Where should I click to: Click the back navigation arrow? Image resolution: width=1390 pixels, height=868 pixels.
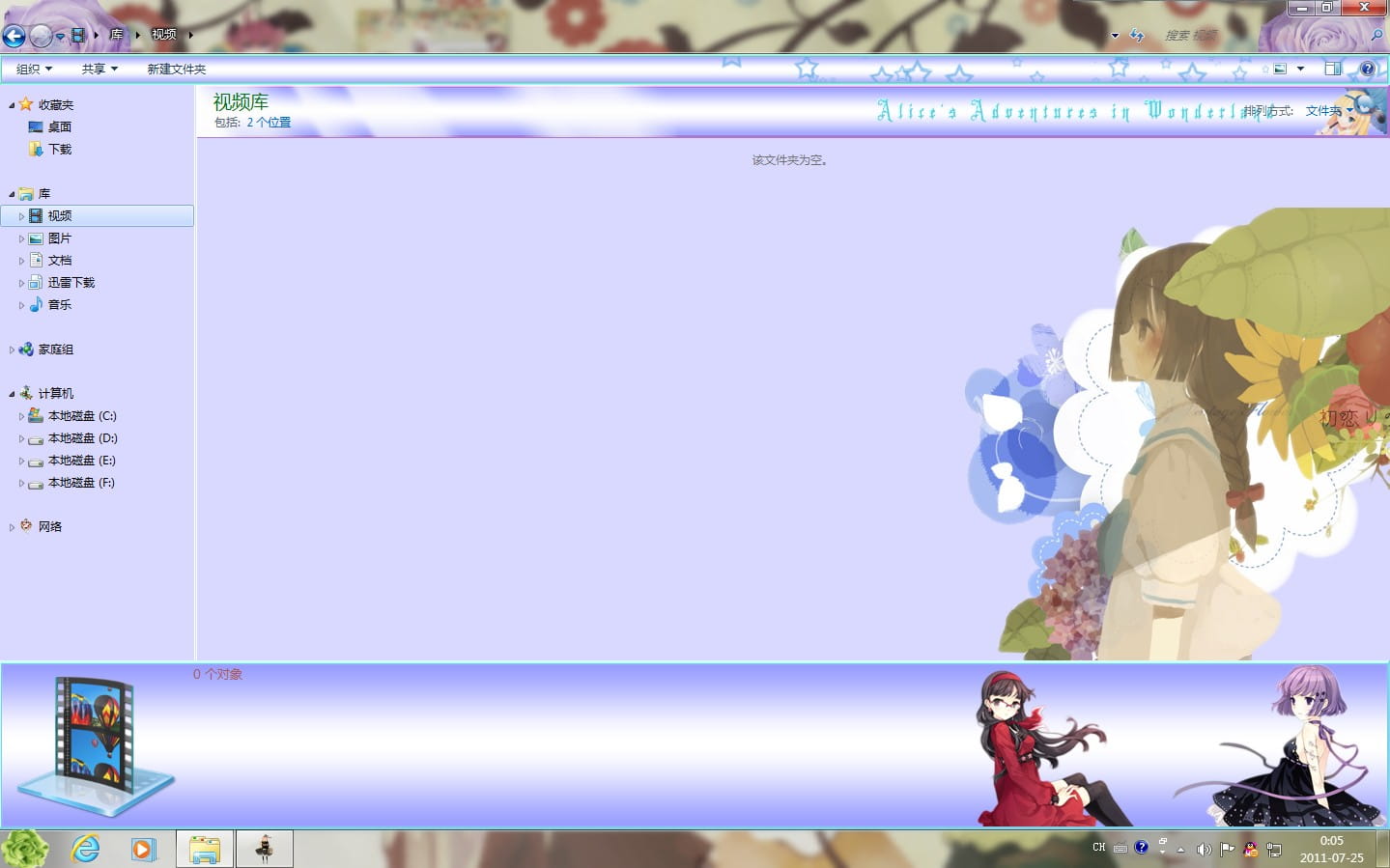(x=14, y=36)
